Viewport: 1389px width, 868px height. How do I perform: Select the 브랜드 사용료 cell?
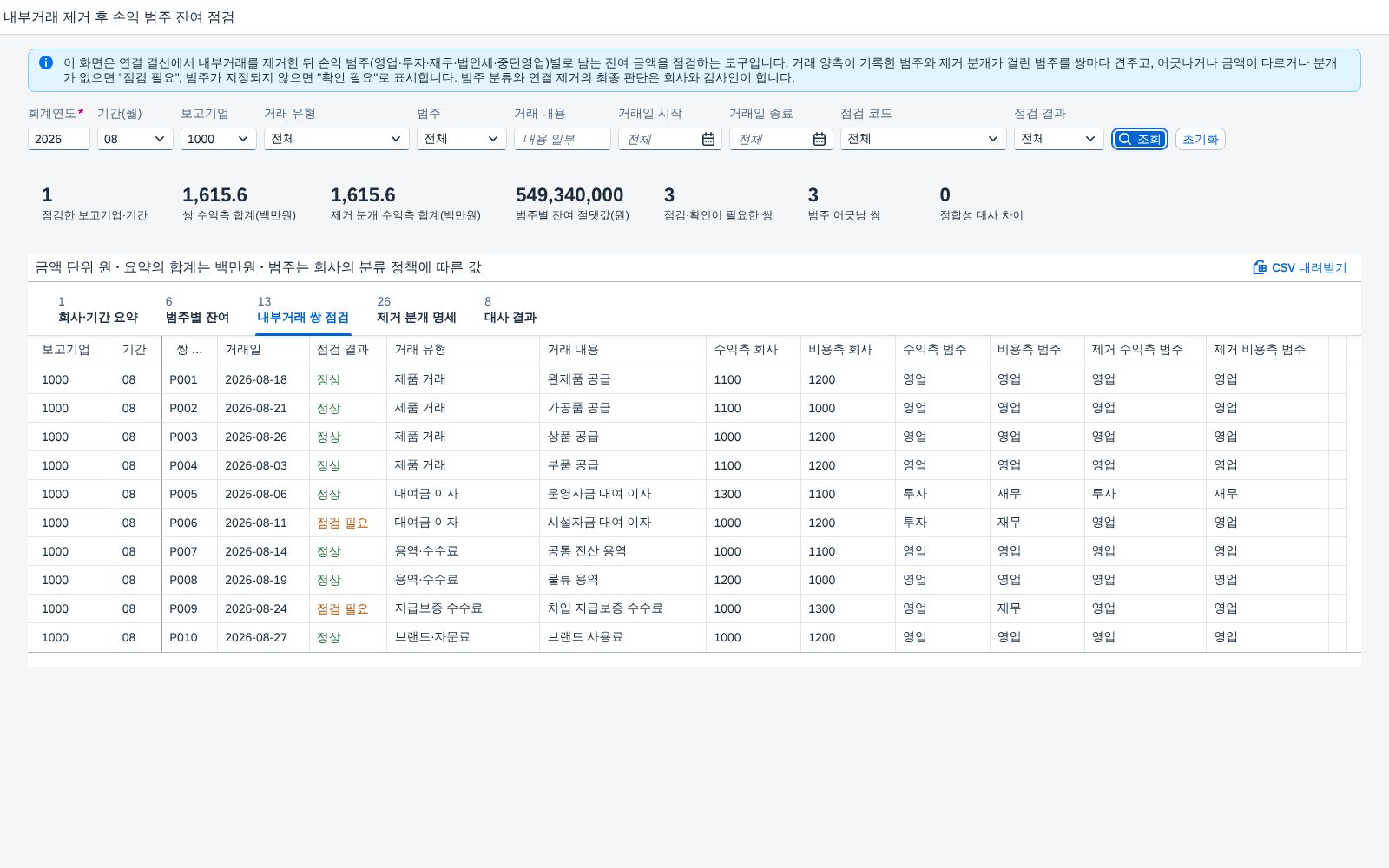622,637
